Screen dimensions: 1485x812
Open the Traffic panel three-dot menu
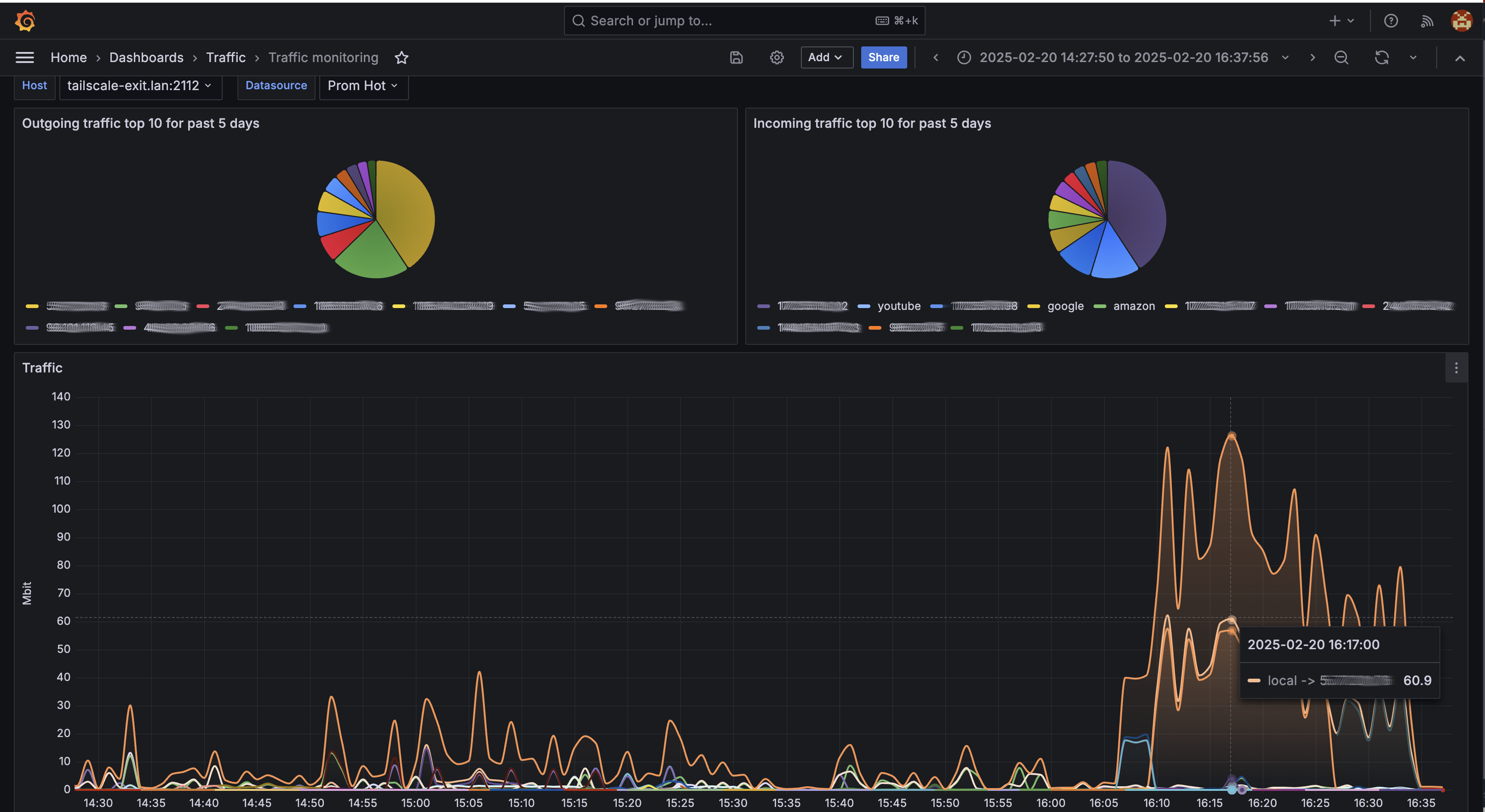(1456, 368)
